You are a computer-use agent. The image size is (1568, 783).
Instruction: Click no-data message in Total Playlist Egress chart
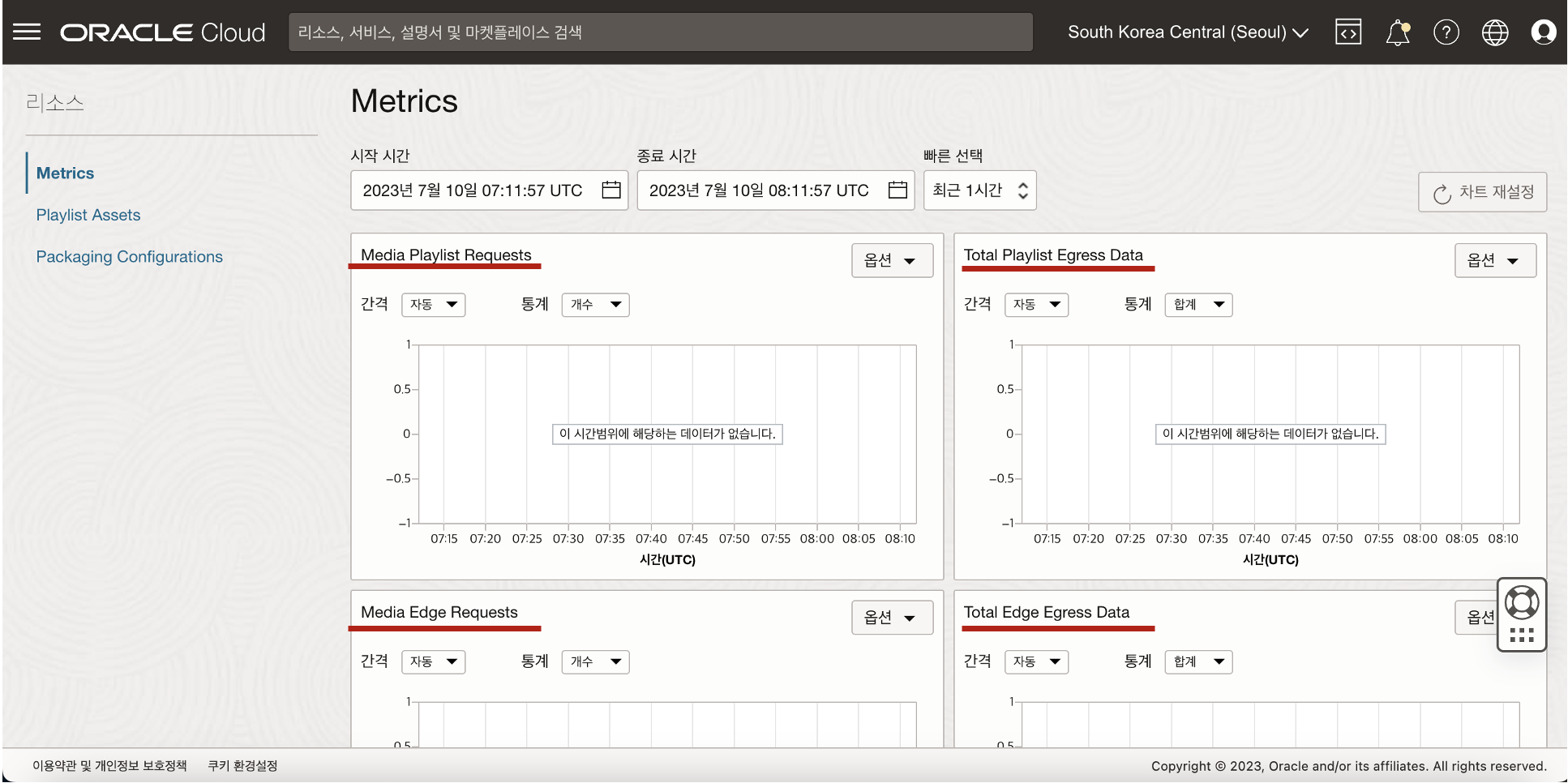pos(1270,434)
